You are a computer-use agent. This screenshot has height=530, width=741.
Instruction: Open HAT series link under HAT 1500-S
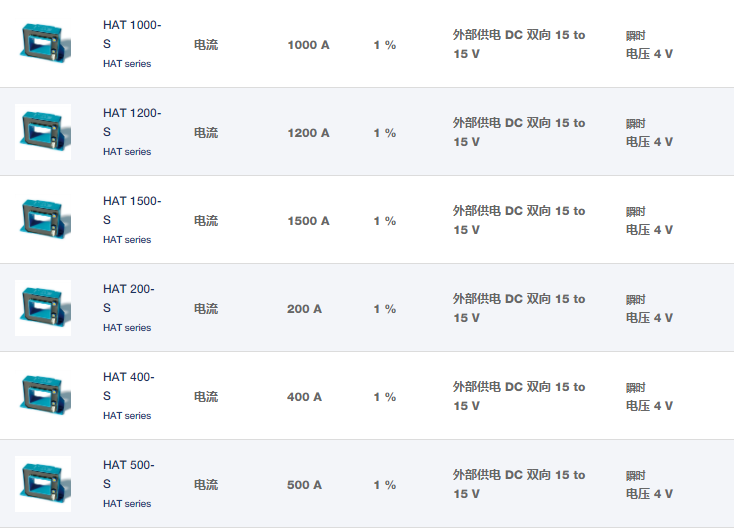click(127, 240)
